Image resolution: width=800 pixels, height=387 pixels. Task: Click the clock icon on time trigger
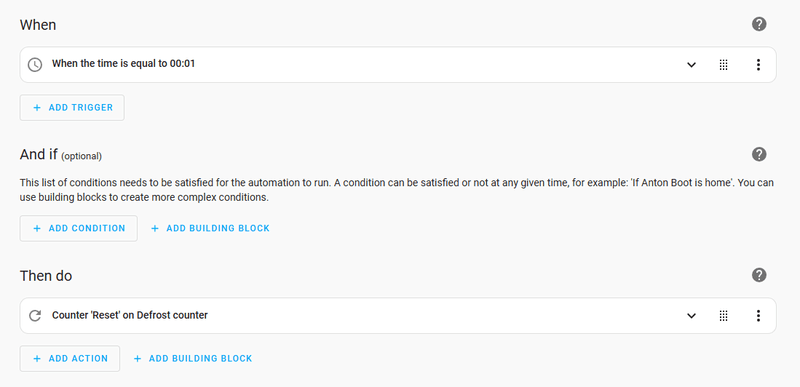point(35,65)
